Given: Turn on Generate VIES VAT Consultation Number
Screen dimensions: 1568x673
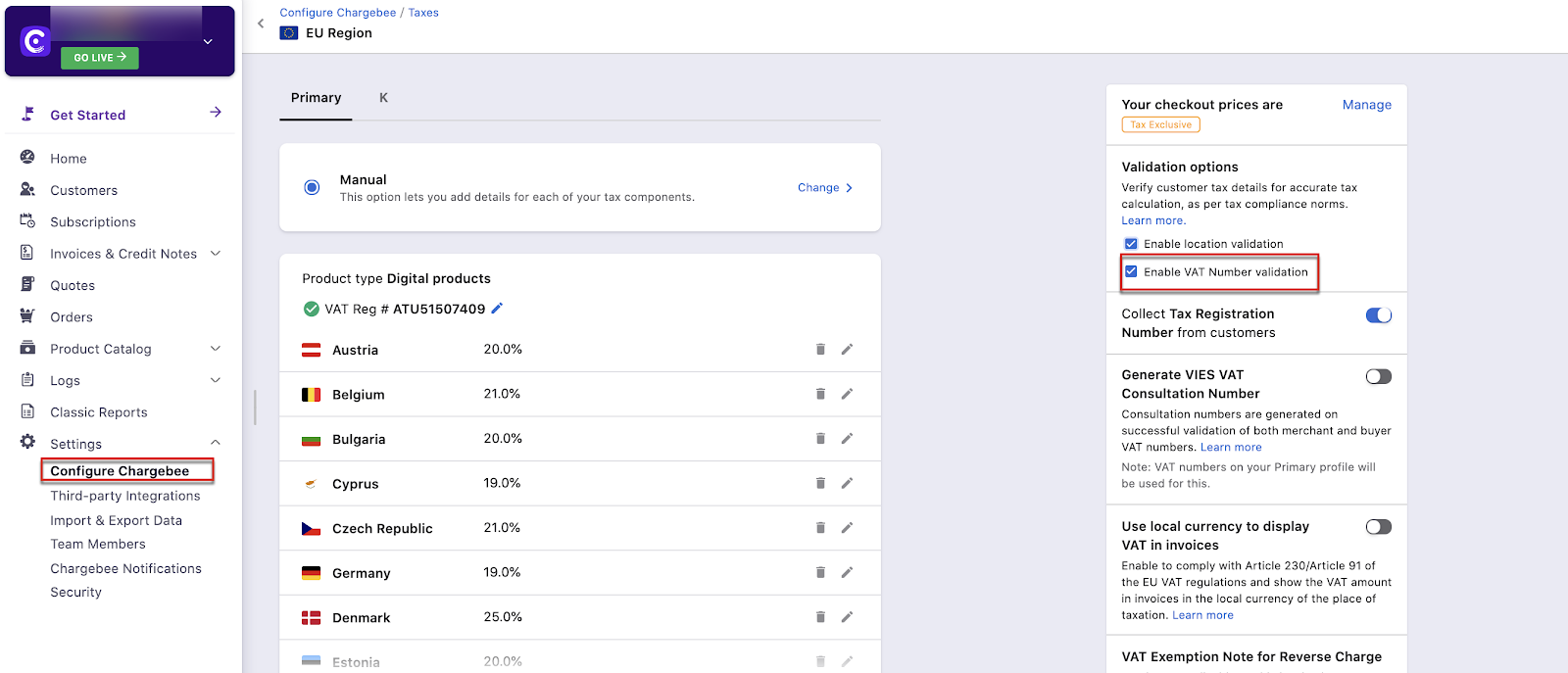Looking at the screenshot, I should [1378, 376].
